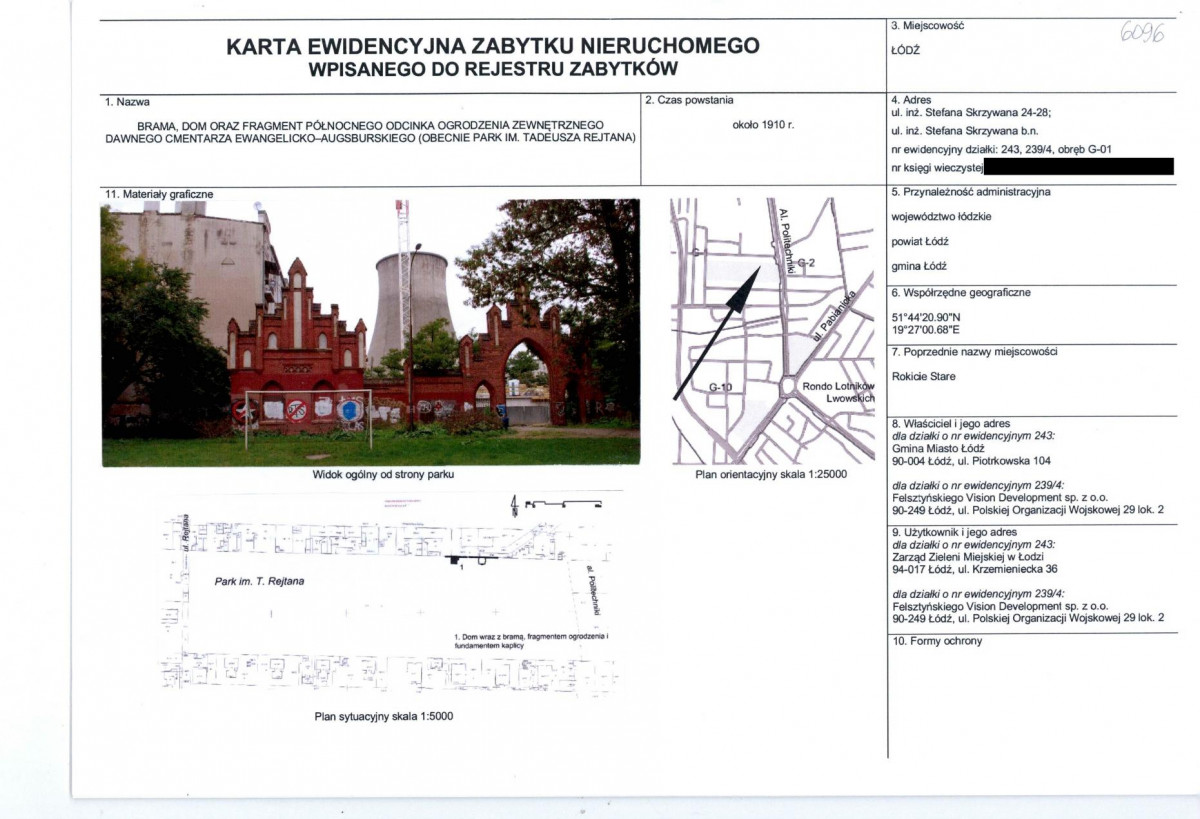Image resolution: width=1200 pixels, height=819 pixels.
Task: Click the line 'nr ewidencyjny działki: 243, 239/4, obręb G-01'
Action: click(1001, 149)
